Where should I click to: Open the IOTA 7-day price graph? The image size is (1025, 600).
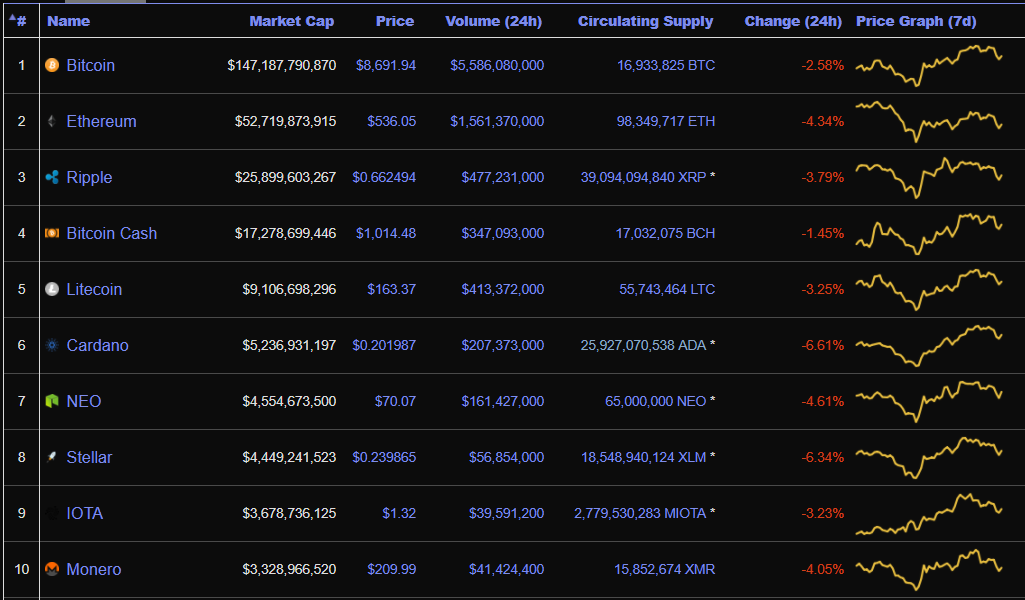[x=929, y=514]
